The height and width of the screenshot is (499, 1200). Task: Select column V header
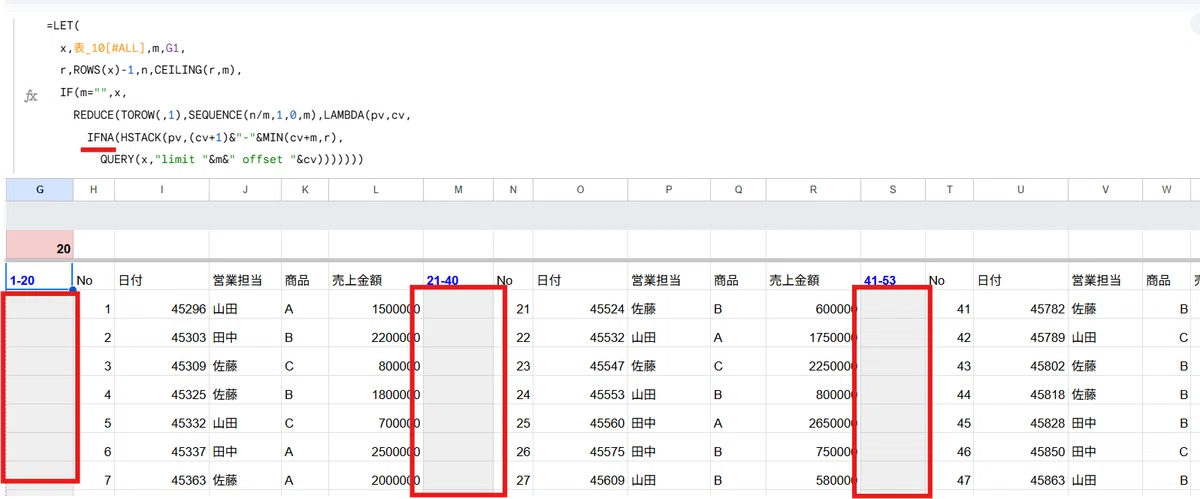point(1105,189)
